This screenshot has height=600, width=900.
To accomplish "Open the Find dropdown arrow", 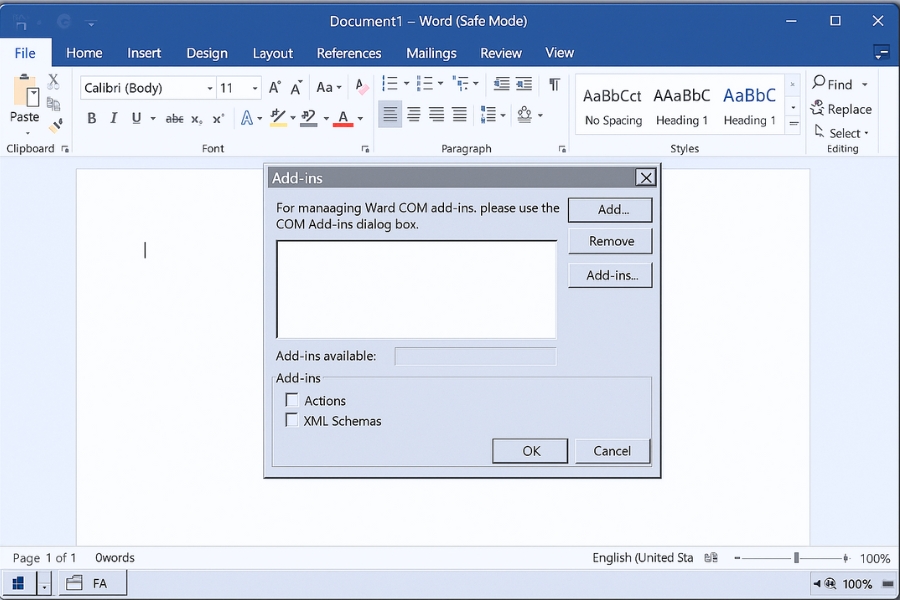I will [865, 85].
